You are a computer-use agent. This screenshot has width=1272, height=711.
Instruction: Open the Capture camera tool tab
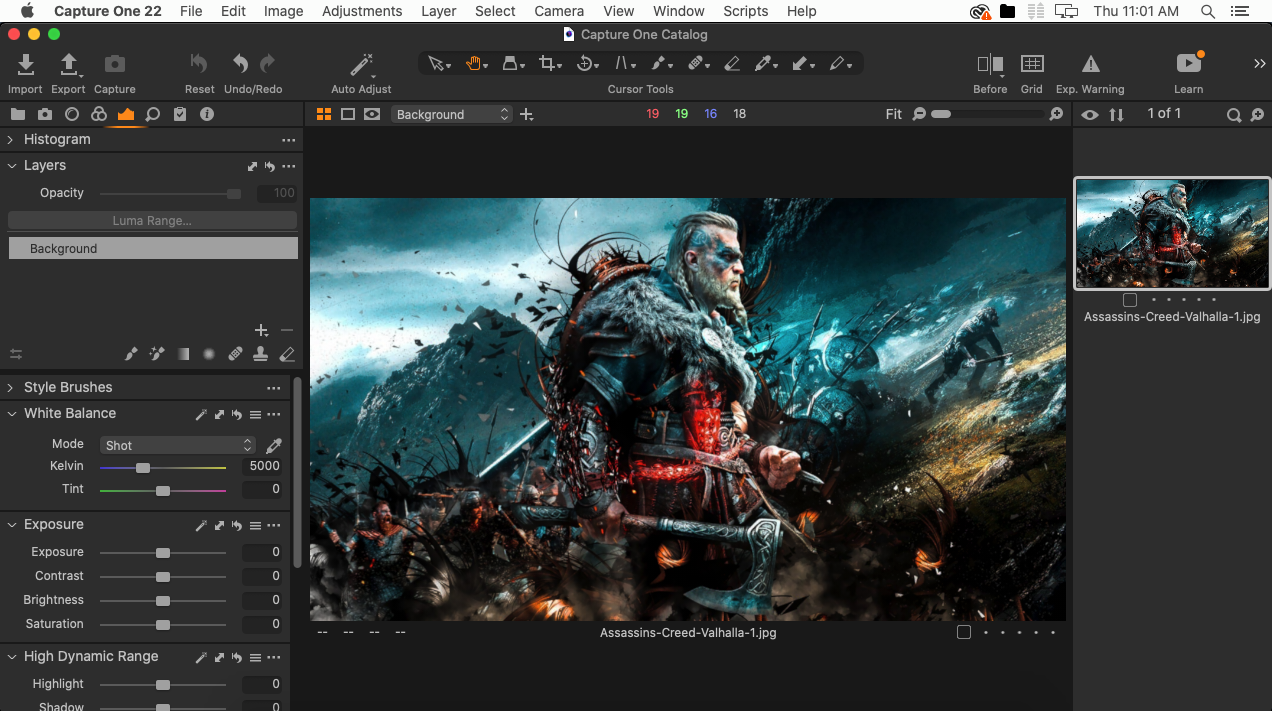point(45,114)
